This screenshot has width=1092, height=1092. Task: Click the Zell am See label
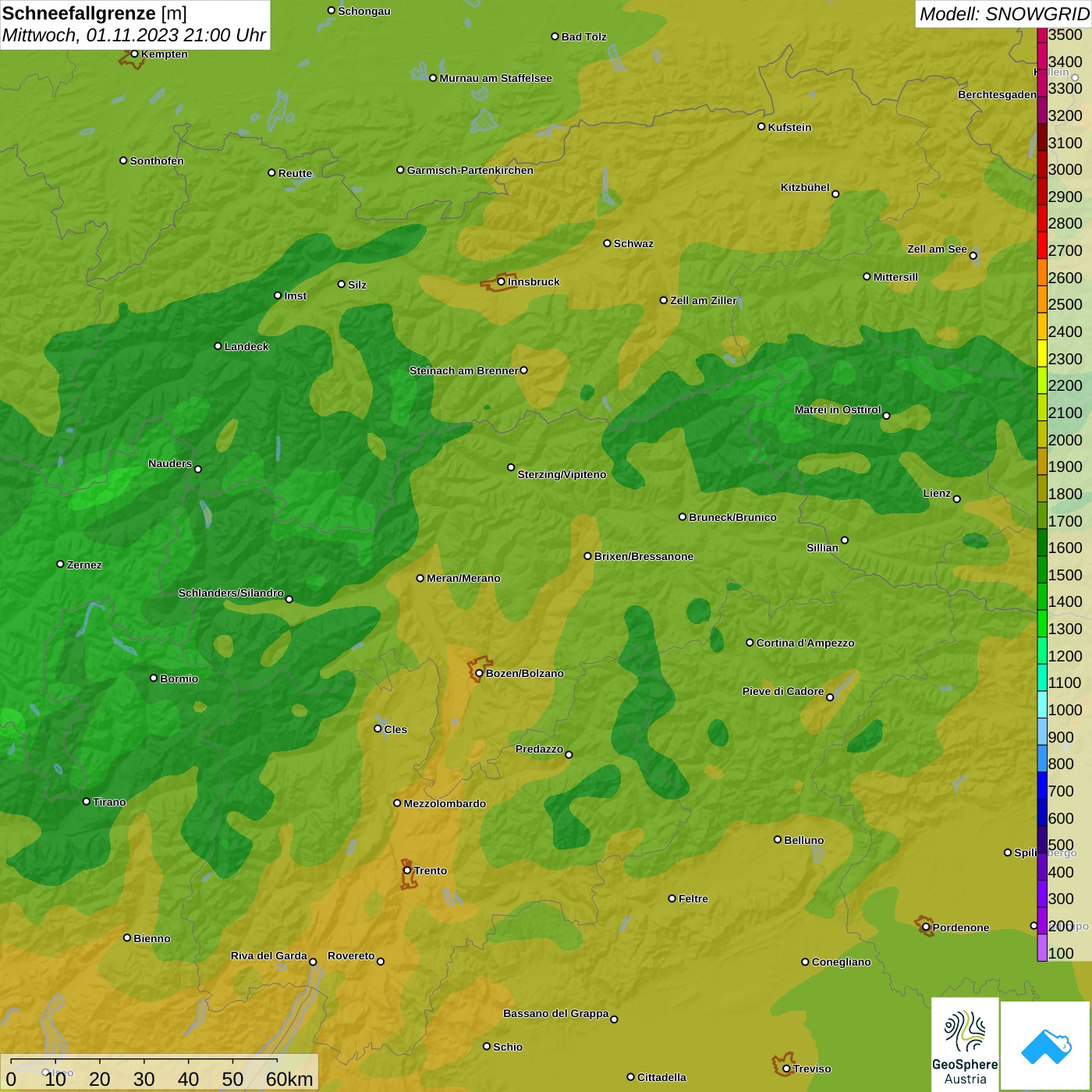click(x=937, y=249)
